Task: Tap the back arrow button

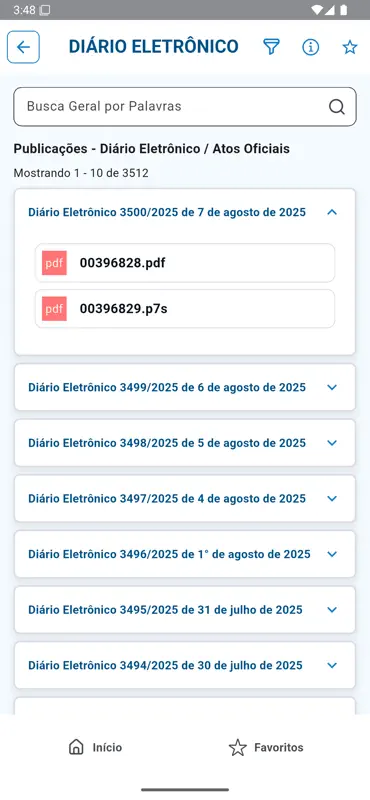Action: [x=23, y=47]
